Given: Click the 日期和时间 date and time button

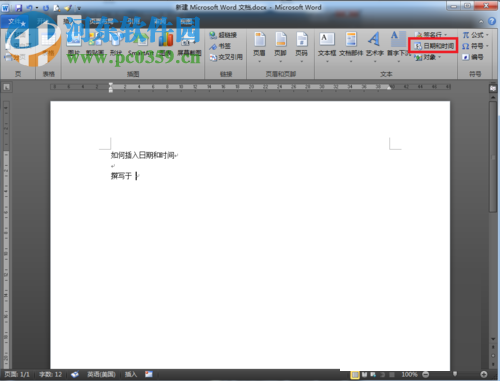Looking at the screenshot, I should [433, 46].
